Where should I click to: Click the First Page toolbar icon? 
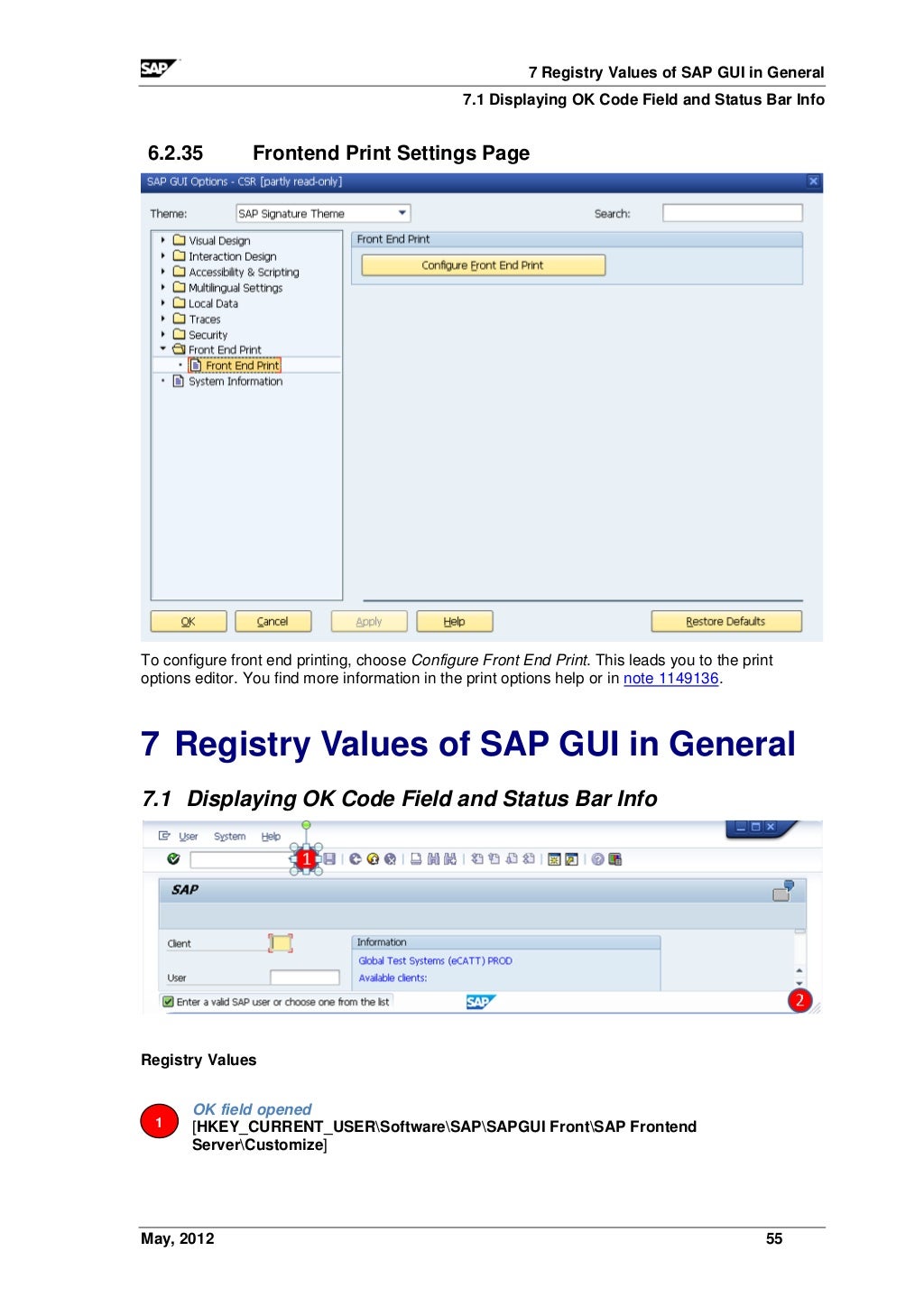point(477,859)
